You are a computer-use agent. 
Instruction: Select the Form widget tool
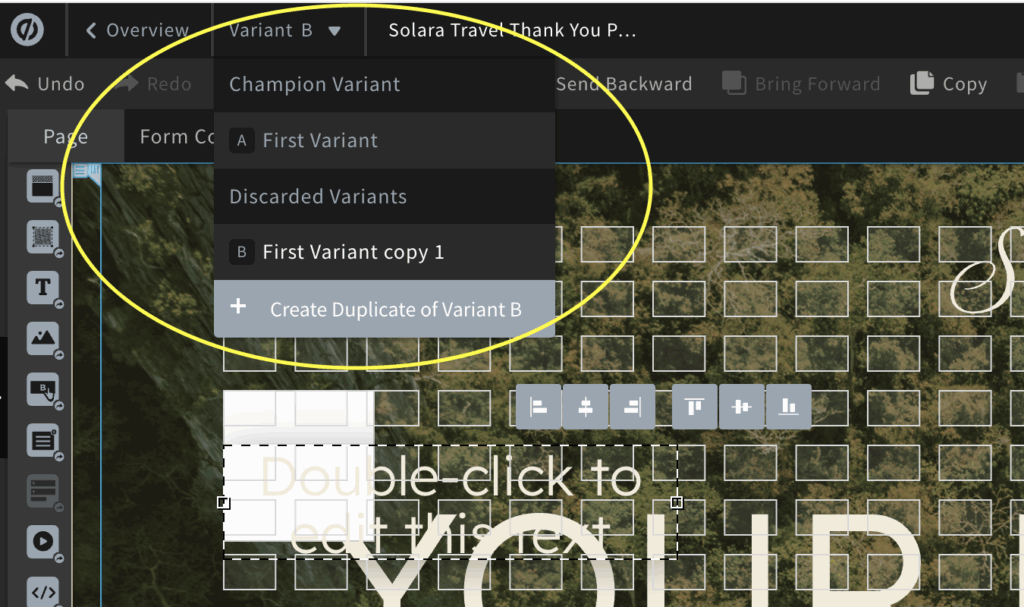pos(42,440)
